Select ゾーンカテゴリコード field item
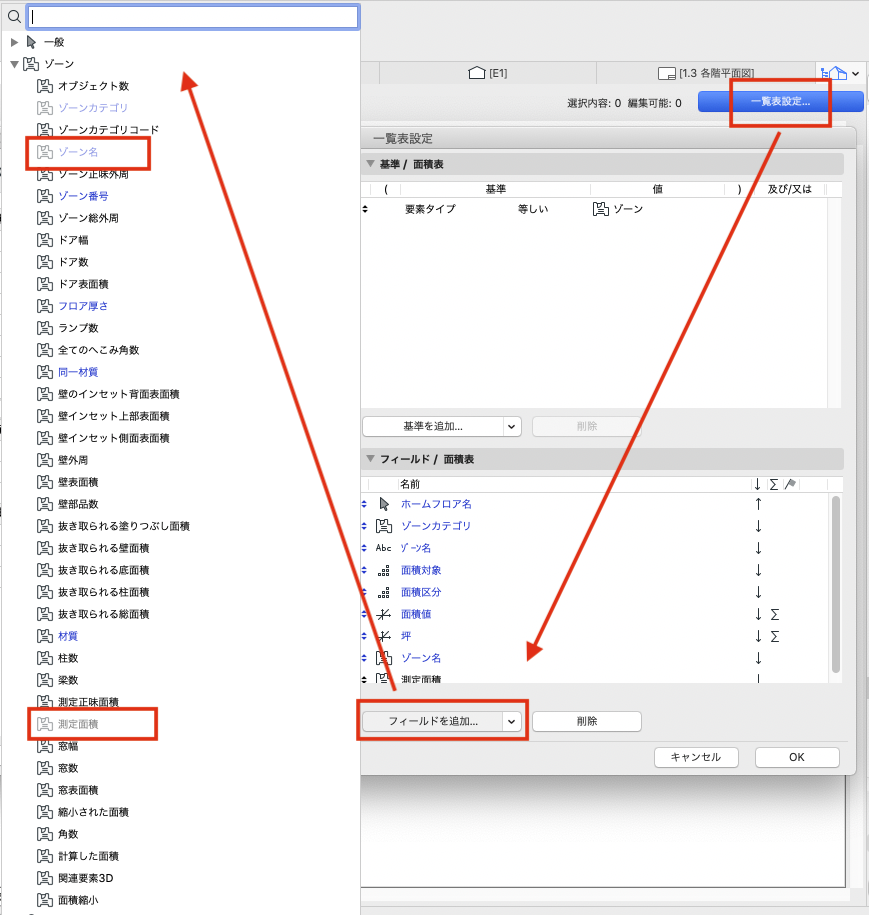Image resolution: width=869 pixels, height=915 pixels. pos(109,130)
